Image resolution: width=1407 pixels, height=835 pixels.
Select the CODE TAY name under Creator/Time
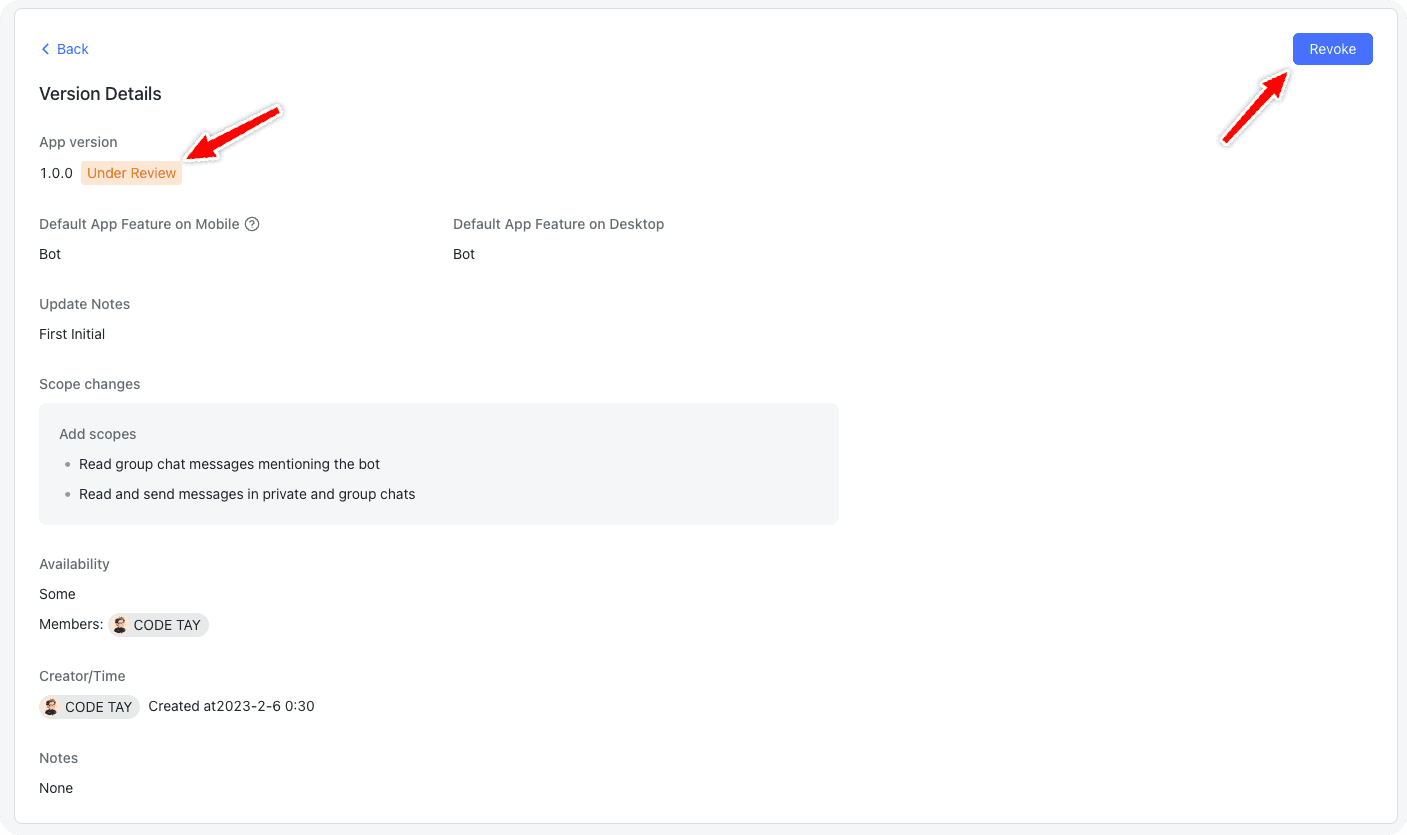[98, 707]
